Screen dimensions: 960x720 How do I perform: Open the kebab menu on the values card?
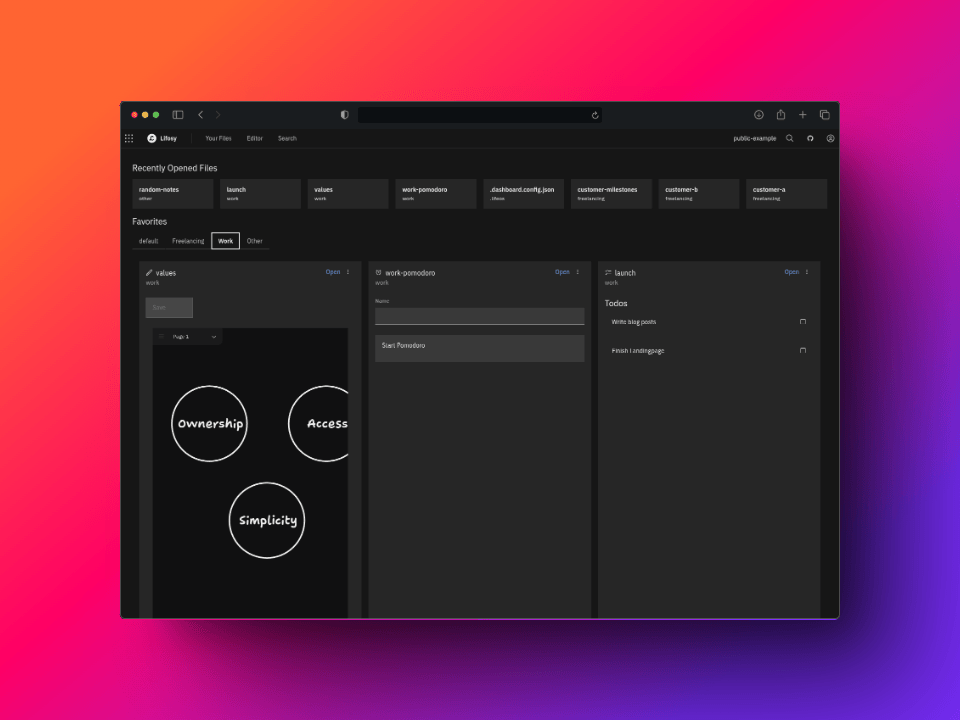click(x=347, y=271)
